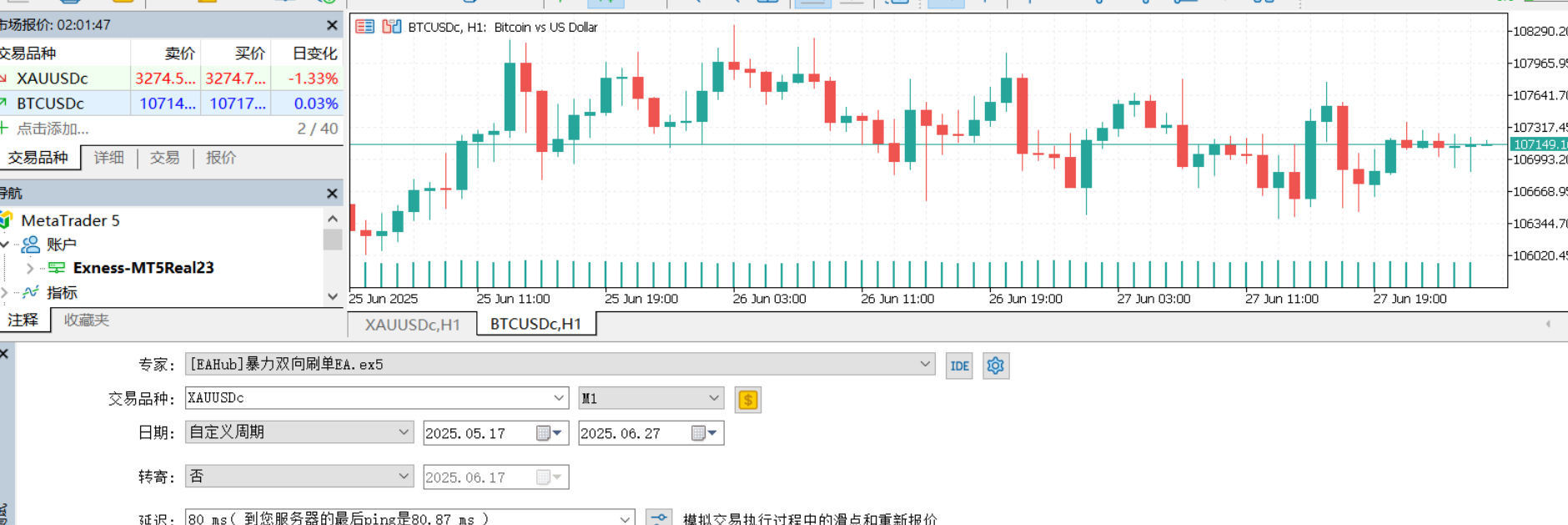Open the expert advisor dropdown
The image size is (1568, 525).
pos(925,364)
